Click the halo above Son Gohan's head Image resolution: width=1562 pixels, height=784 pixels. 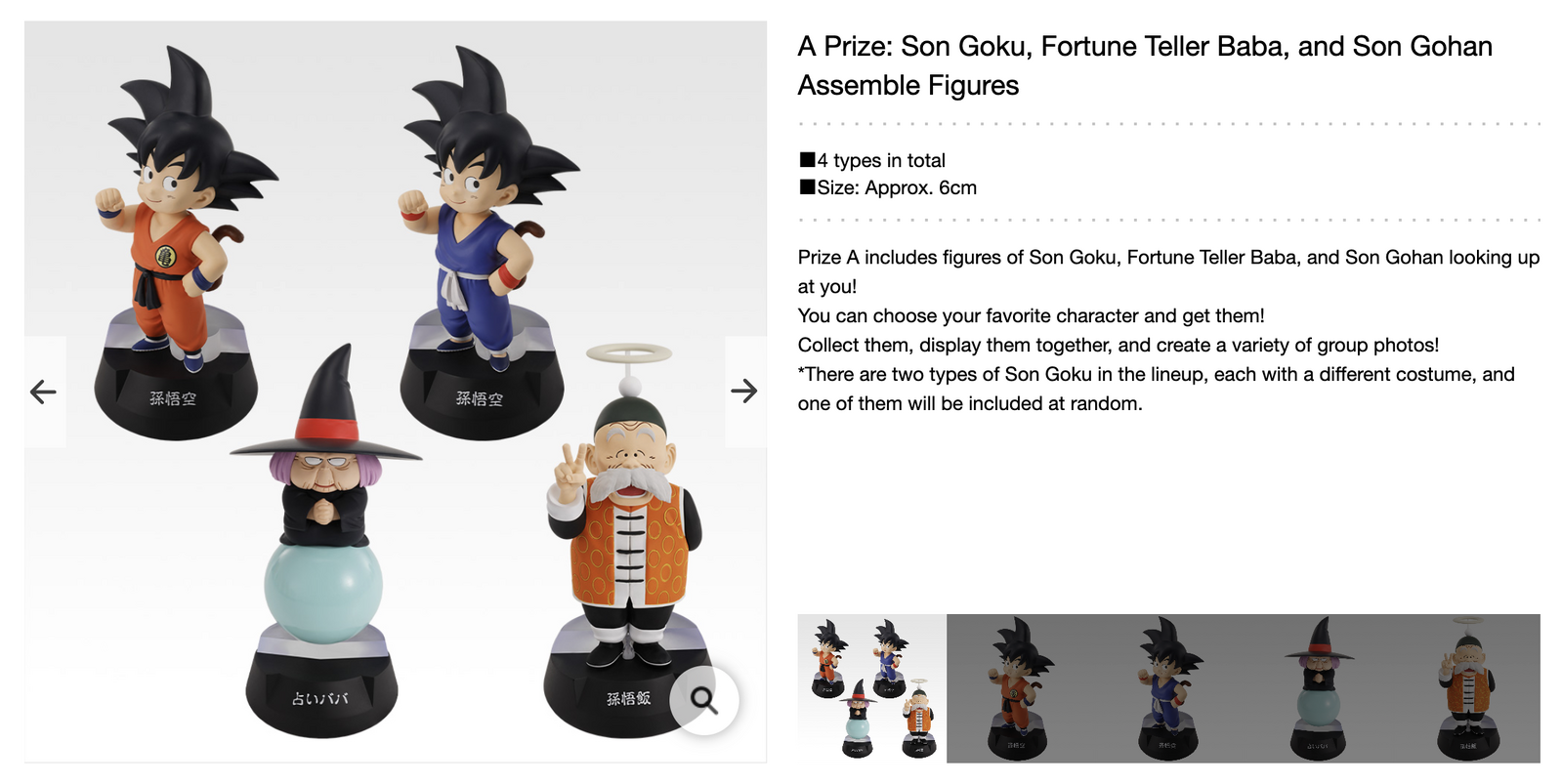628,353
